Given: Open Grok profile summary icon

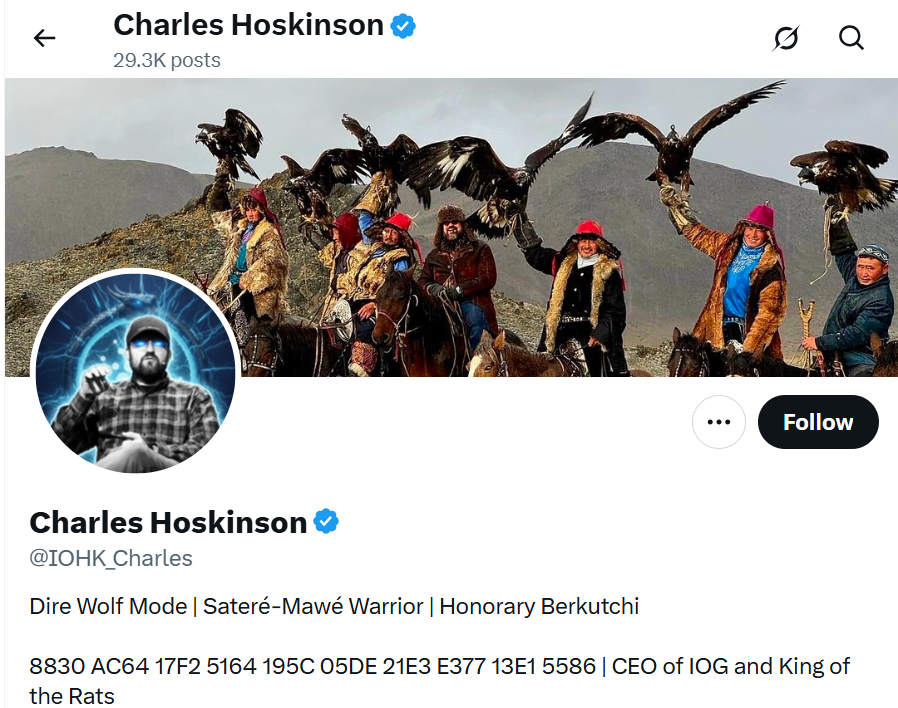Looking at the screenshot, I should (x=786, y=38).
